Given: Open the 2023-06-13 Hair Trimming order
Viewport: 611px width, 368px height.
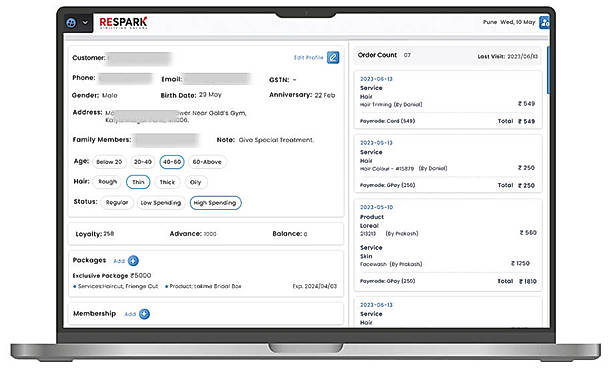Looking at the screenshot, I should pyautogui.click(x=448, y=100).
